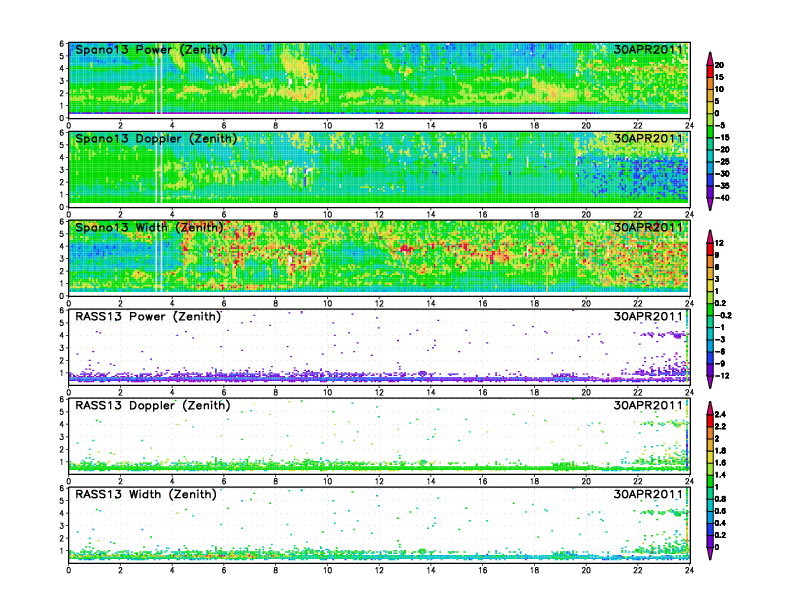Click height tick "6" on Spano13 Power y-axis
The width and height of the screenshot is (792, 612).
tap(62, 44)
